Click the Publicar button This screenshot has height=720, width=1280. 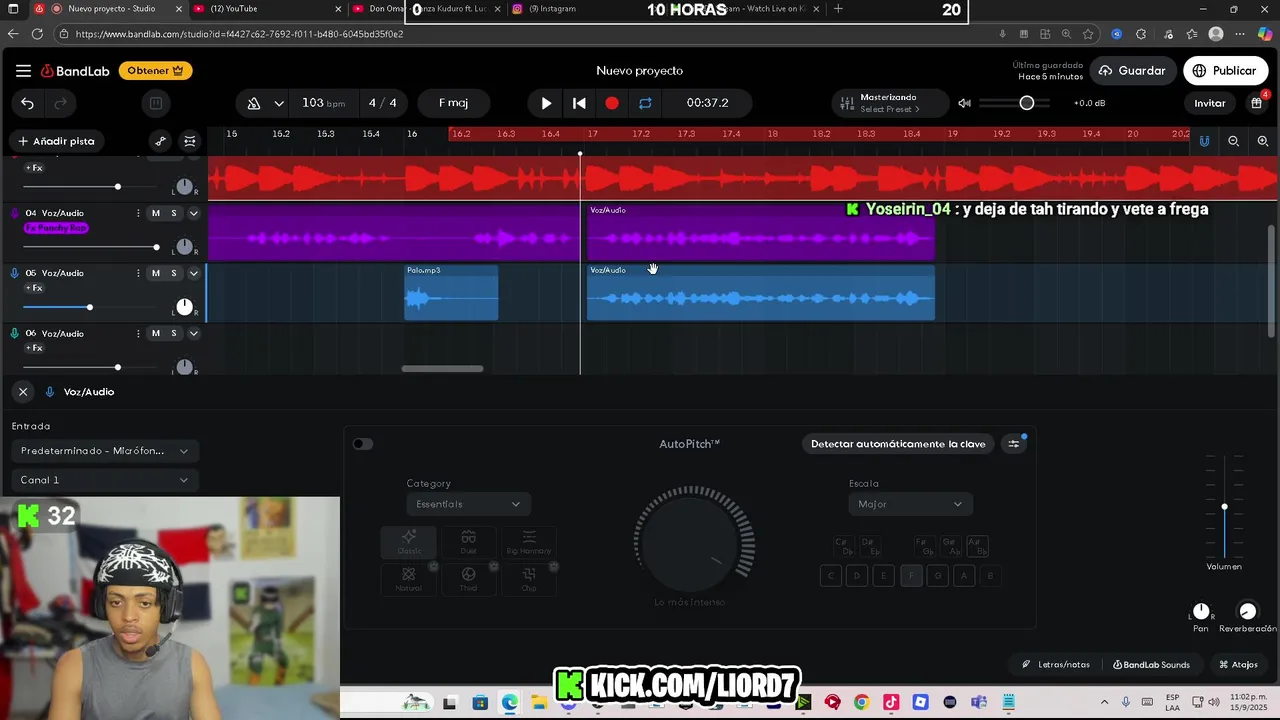1225,71
